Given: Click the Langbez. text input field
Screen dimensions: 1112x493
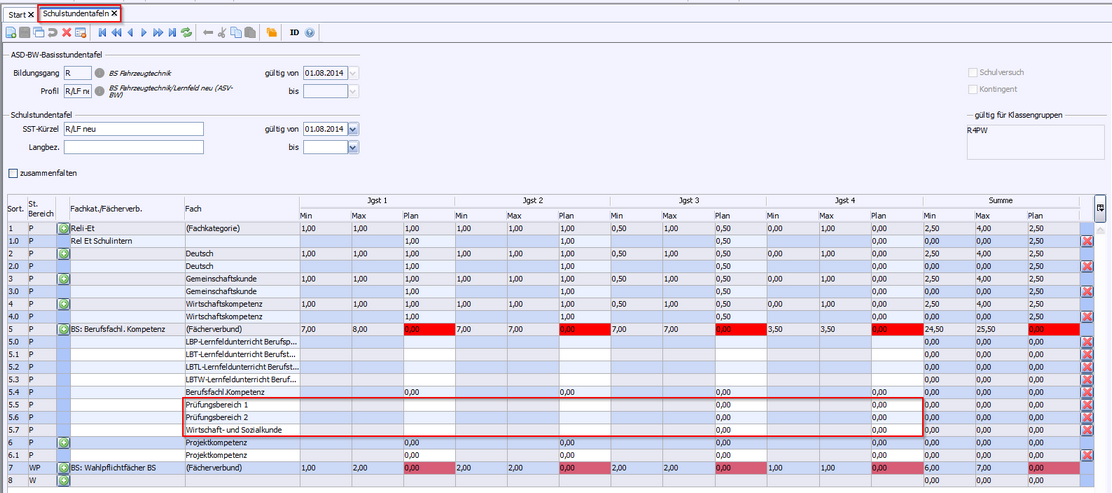Looking at the screenshot, I should coord(133,147).
